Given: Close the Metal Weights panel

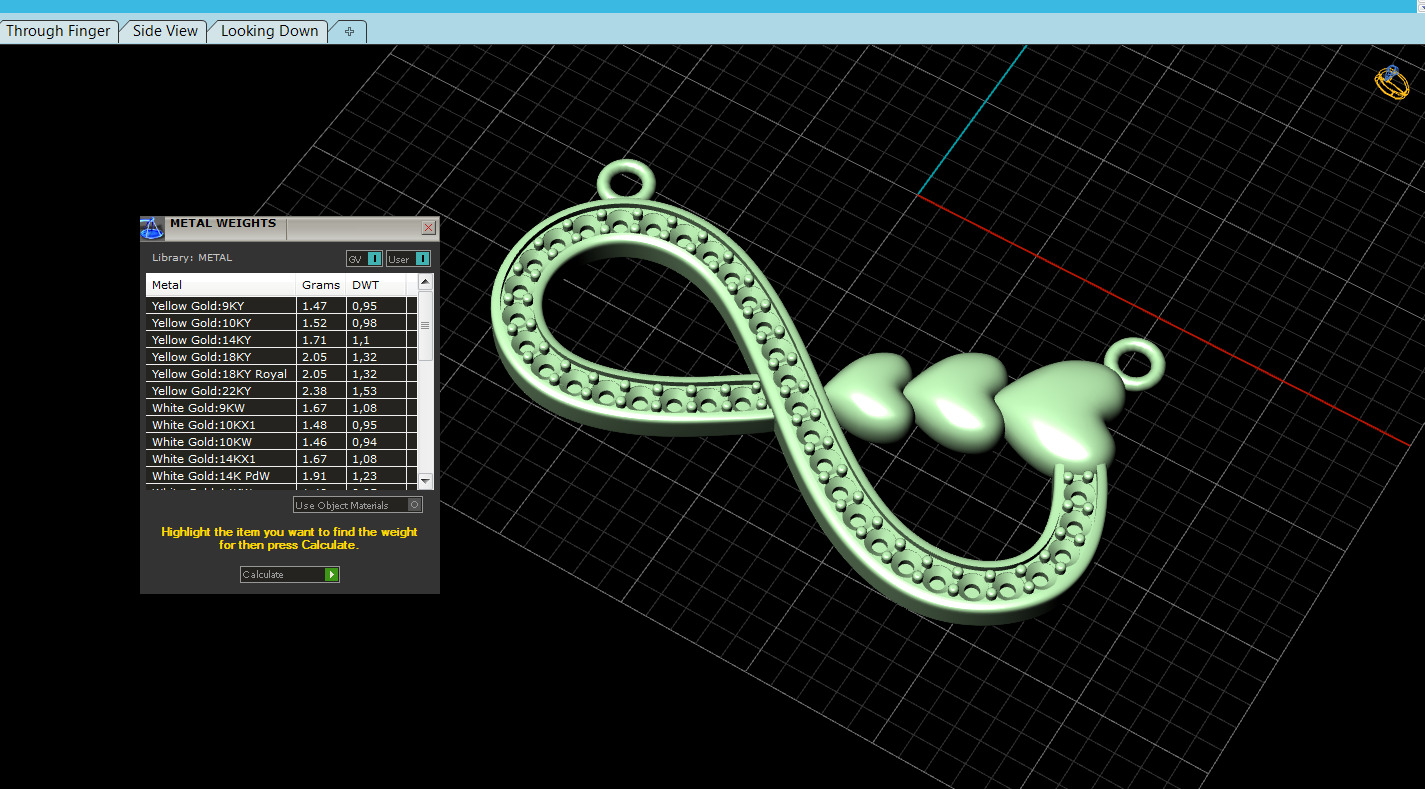Looking at the screenshot, I should coord(428,228).
